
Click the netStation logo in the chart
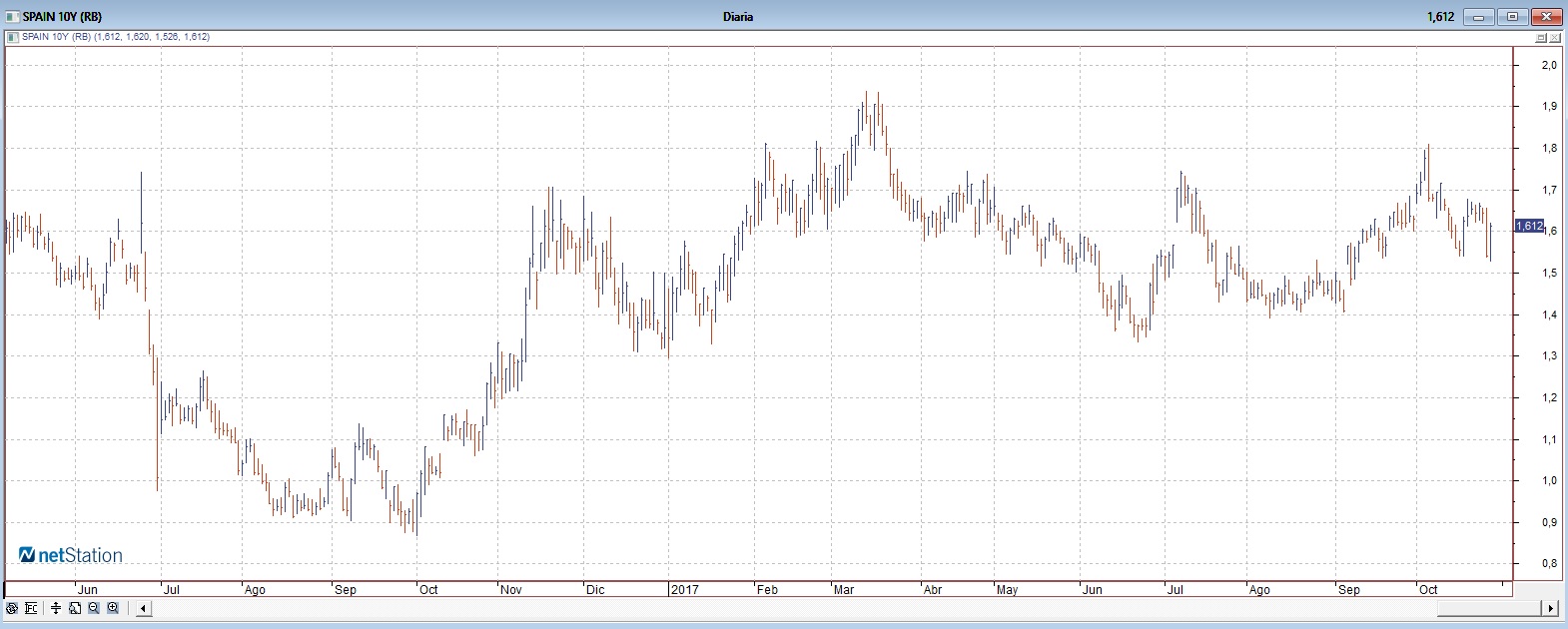71,555
